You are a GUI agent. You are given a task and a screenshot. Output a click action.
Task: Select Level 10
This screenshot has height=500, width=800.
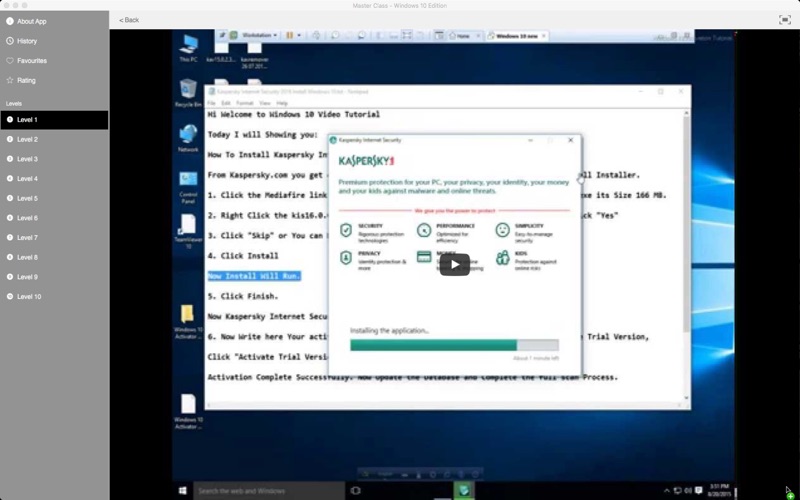(x=54, y=296)
